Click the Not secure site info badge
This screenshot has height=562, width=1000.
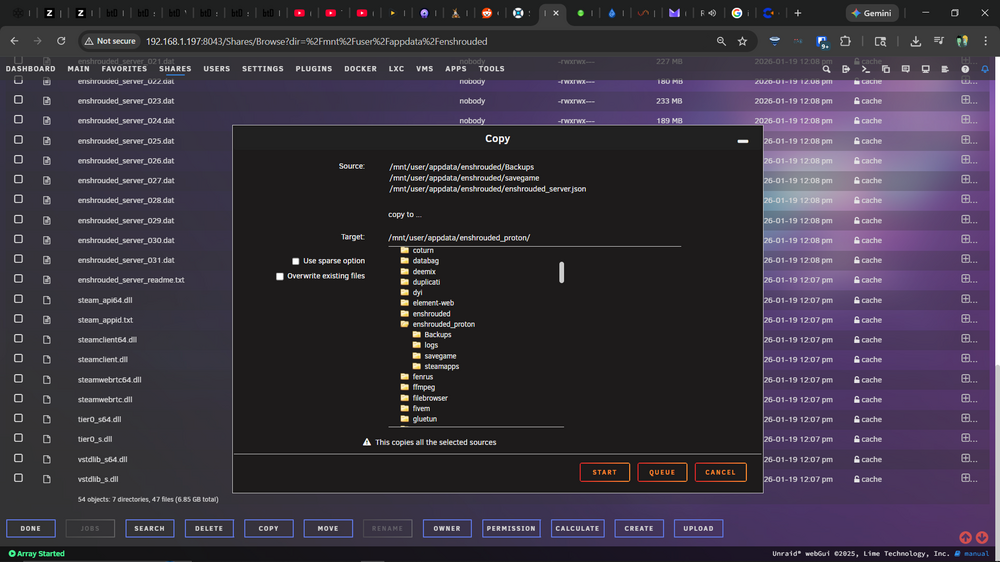[x=110, y=41]
